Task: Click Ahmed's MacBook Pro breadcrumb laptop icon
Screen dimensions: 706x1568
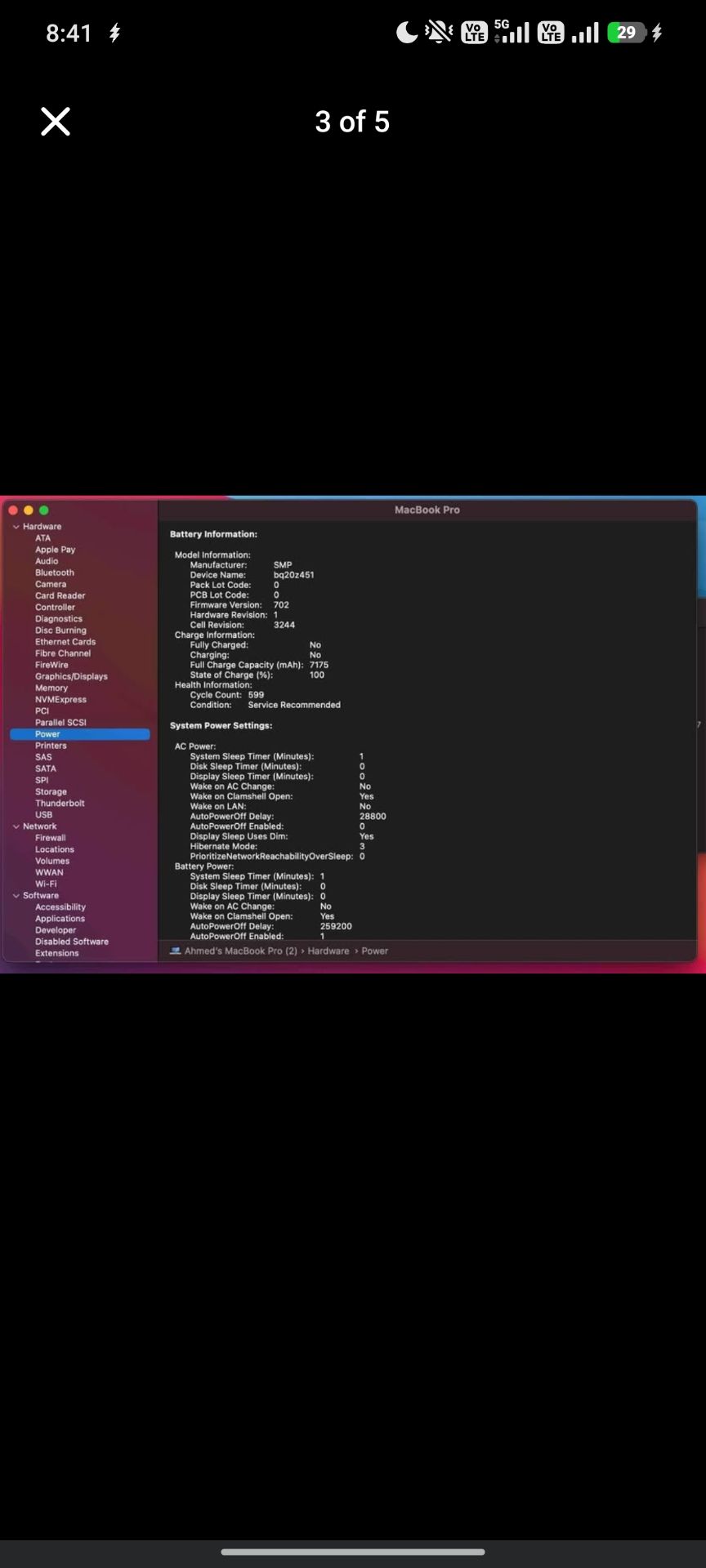Action: (x=175, y=951)
